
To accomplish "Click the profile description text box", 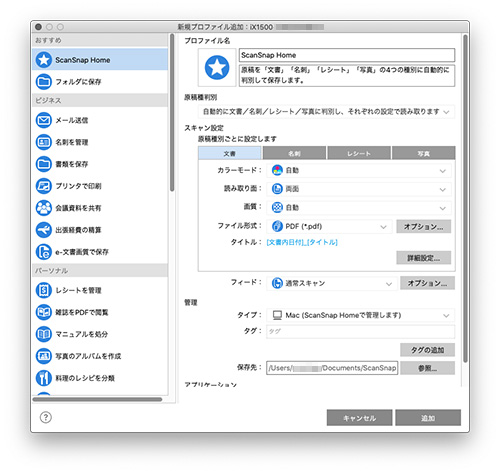I will pos(347,76).
